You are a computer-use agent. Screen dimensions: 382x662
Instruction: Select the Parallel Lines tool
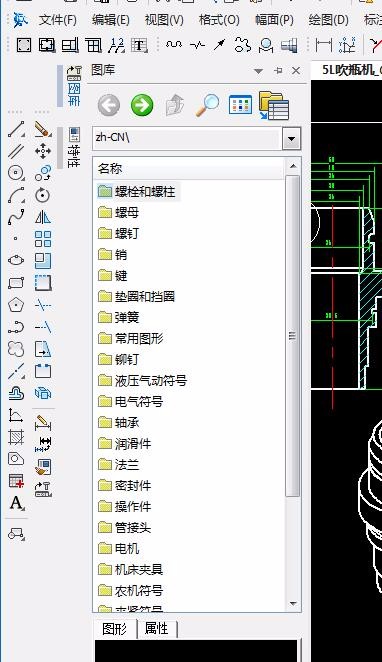point(16,151)
